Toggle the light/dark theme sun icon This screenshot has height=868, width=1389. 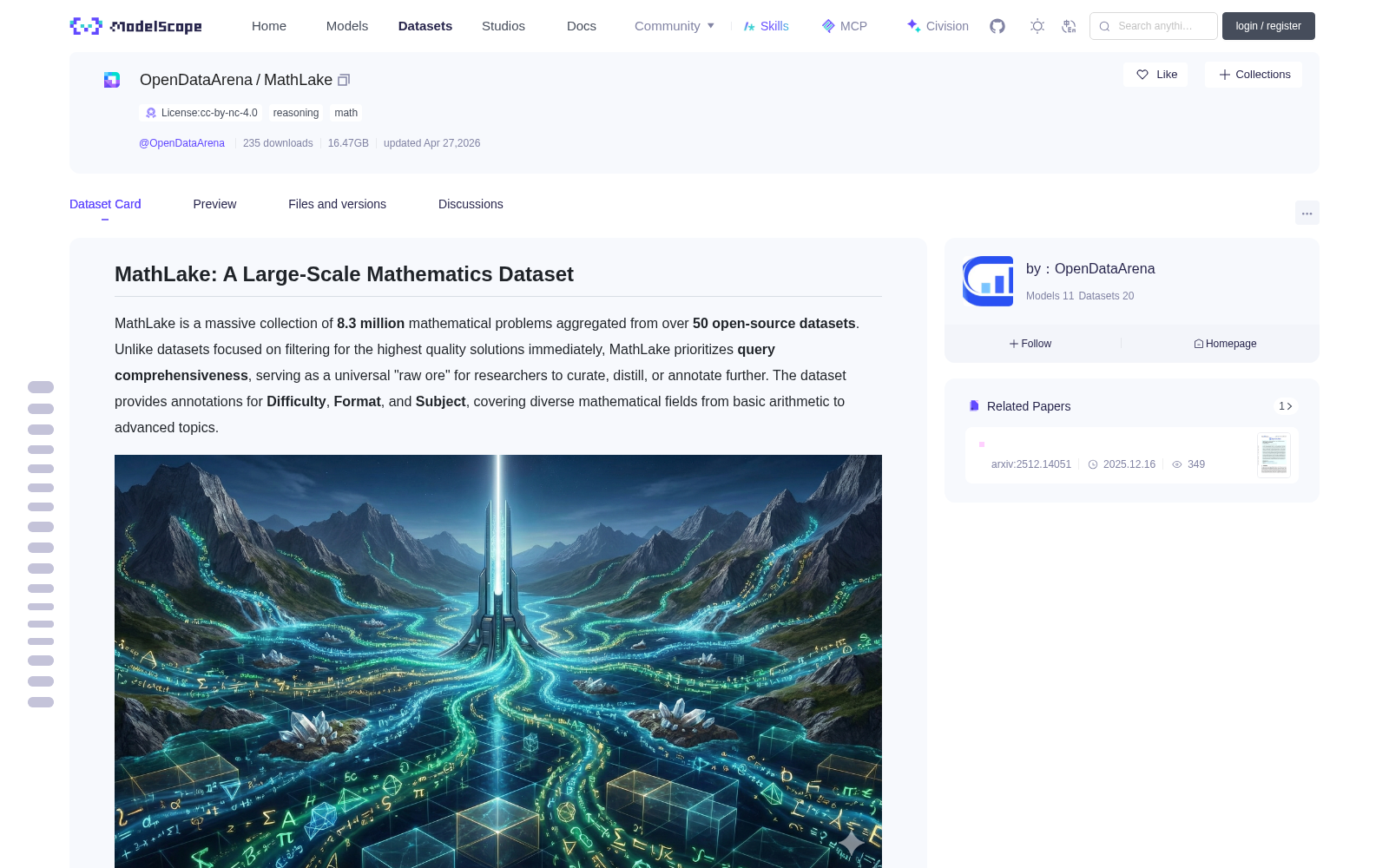[x=1037, y=26]
